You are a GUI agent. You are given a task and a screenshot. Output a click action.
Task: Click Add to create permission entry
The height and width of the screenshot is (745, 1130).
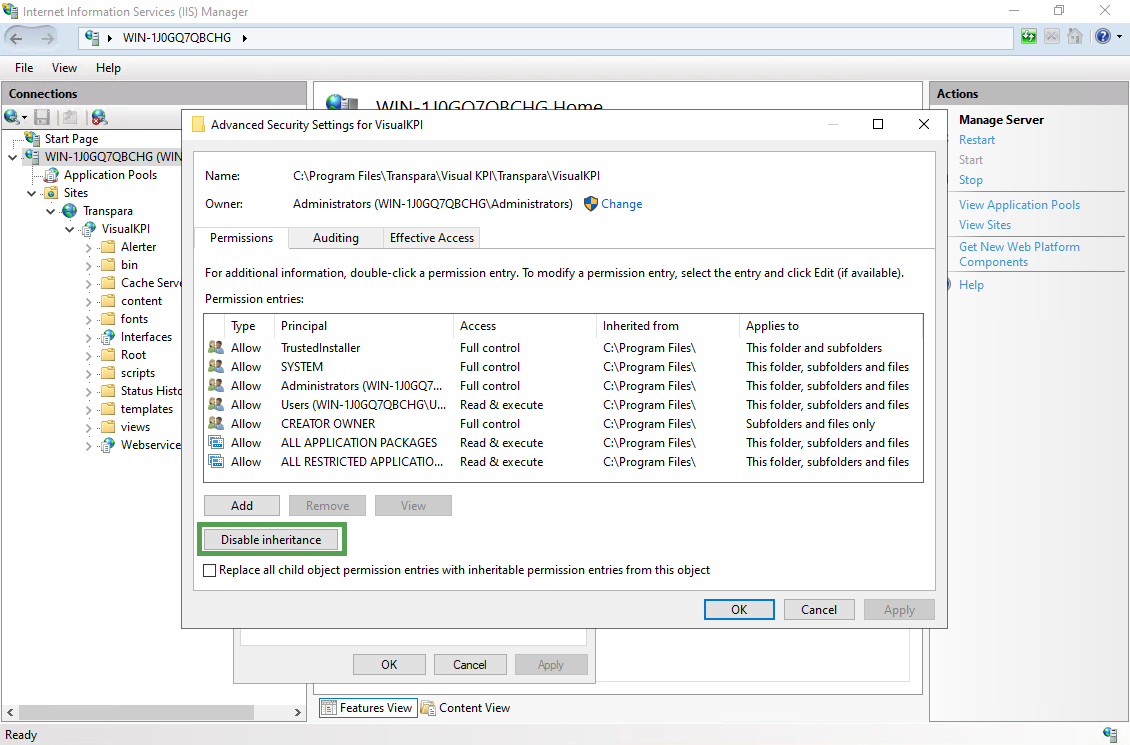pos(242,506)
